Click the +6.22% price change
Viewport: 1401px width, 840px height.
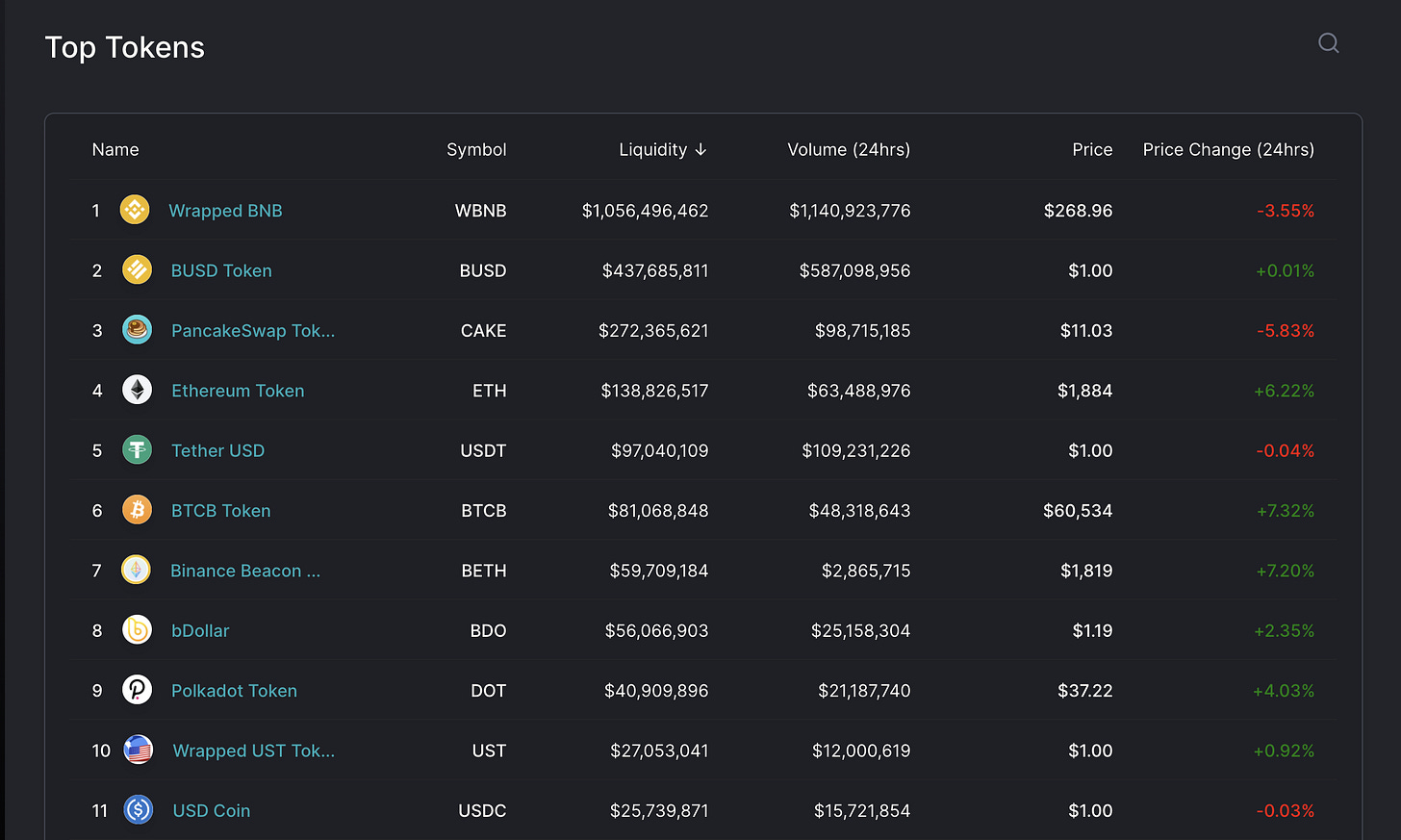point(1284,391)
